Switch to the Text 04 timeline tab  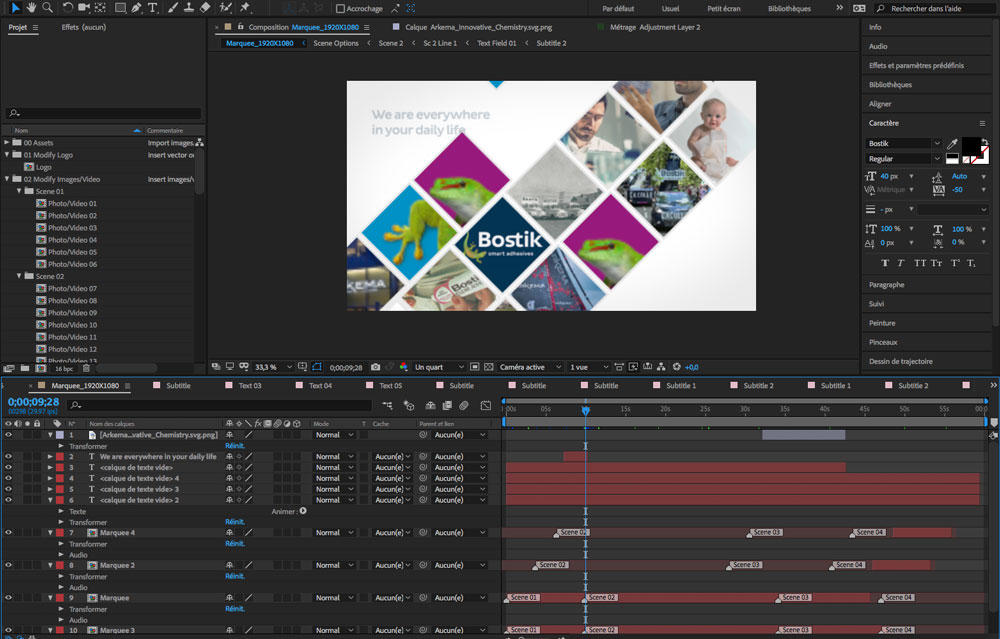tap(320, 386)
